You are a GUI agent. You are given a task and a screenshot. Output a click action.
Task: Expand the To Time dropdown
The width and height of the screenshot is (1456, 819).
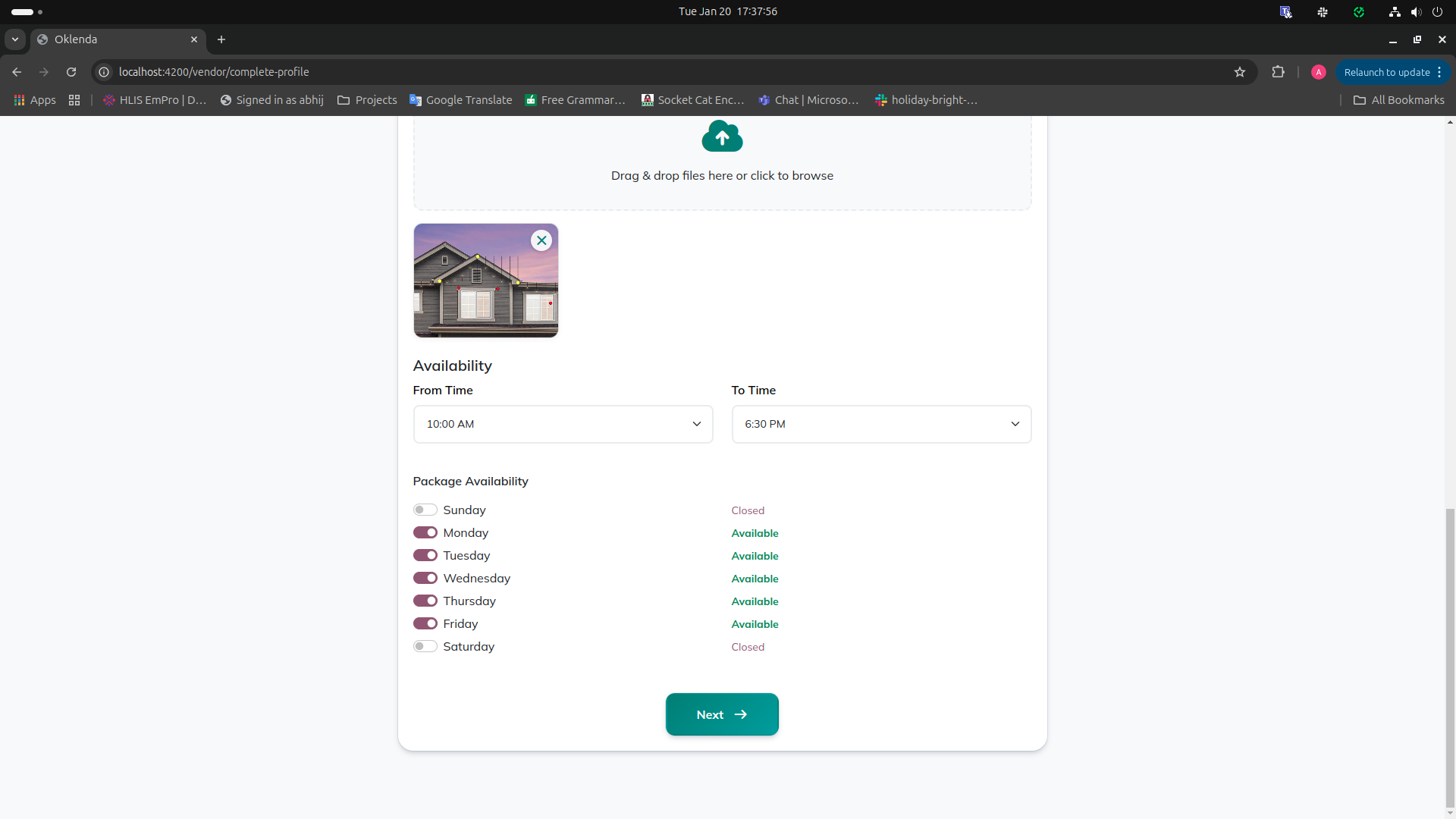click(x=881, y=424)
